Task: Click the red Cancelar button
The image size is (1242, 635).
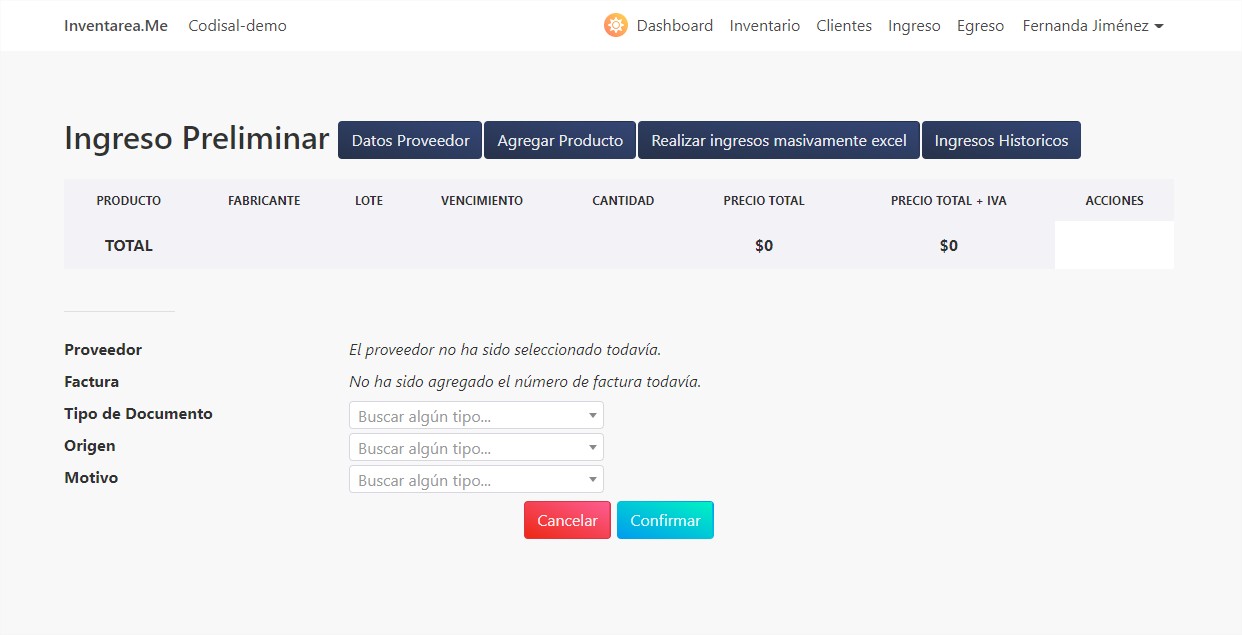Action: point(566,520)
